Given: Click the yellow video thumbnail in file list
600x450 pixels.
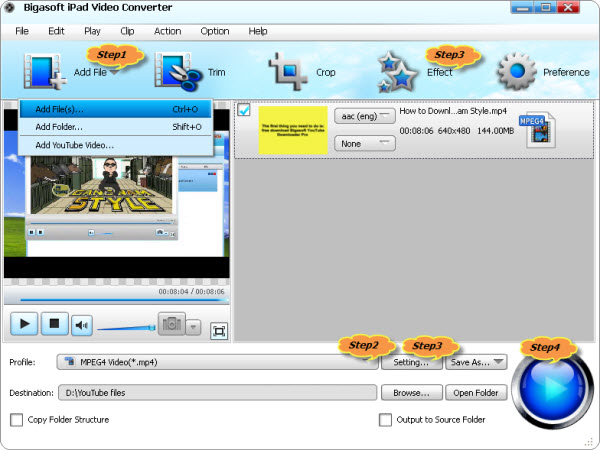Looking at the screenshot, I should (x=293, y=130).
